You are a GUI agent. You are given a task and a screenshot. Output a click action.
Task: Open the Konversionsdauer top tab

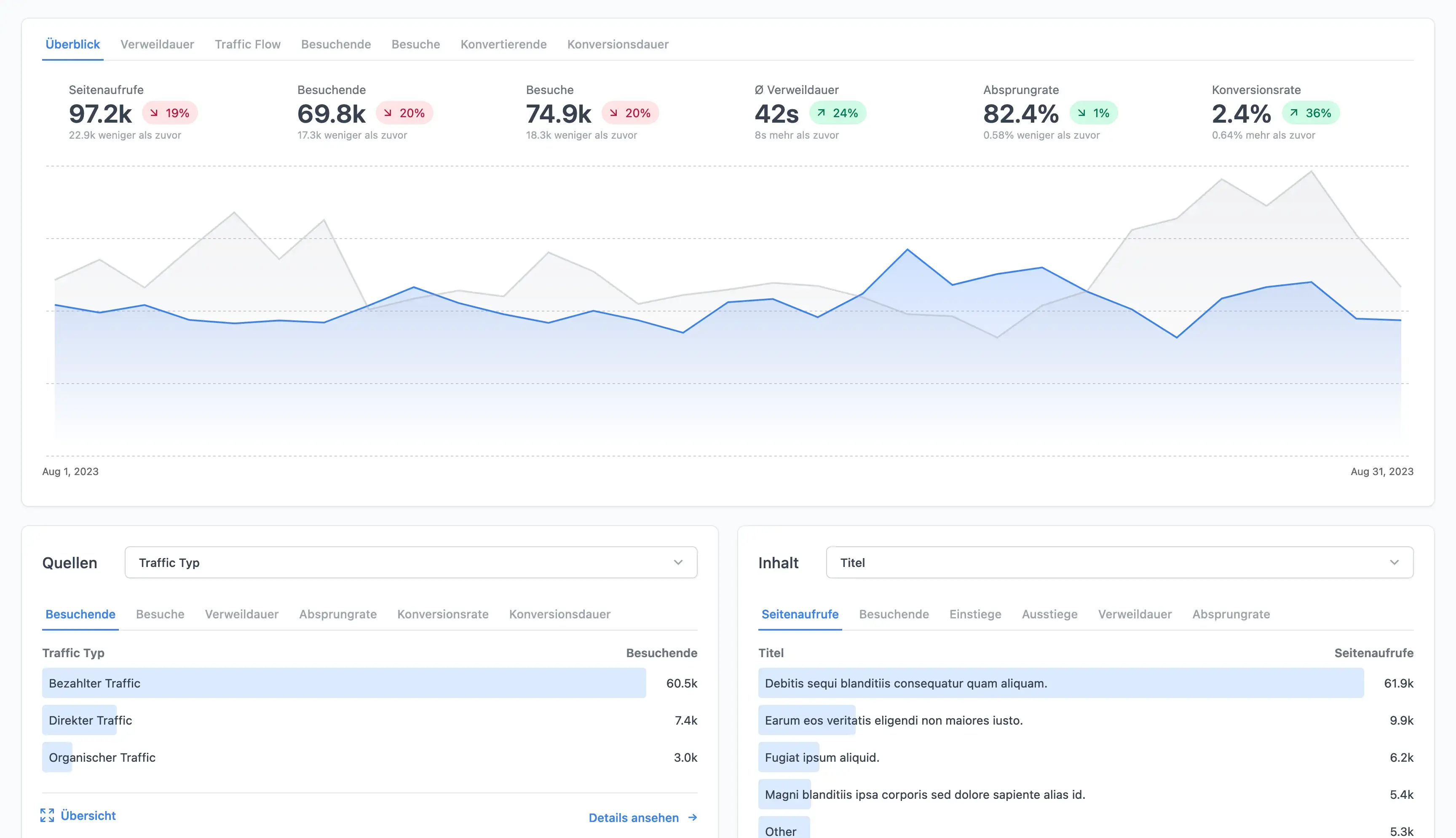[618, 44]
